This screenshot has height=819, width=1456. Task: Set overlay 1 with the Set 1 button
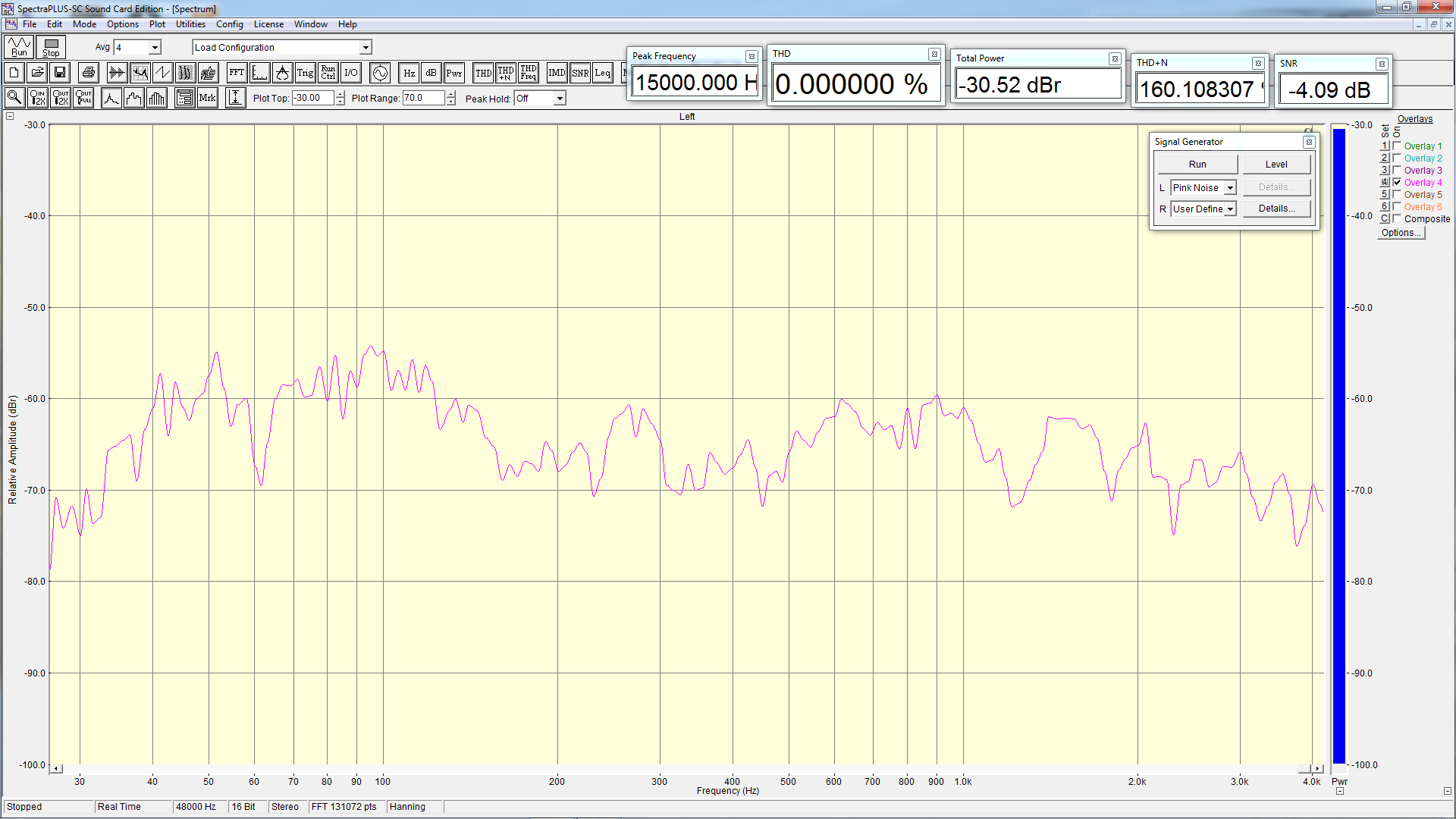1385,146
